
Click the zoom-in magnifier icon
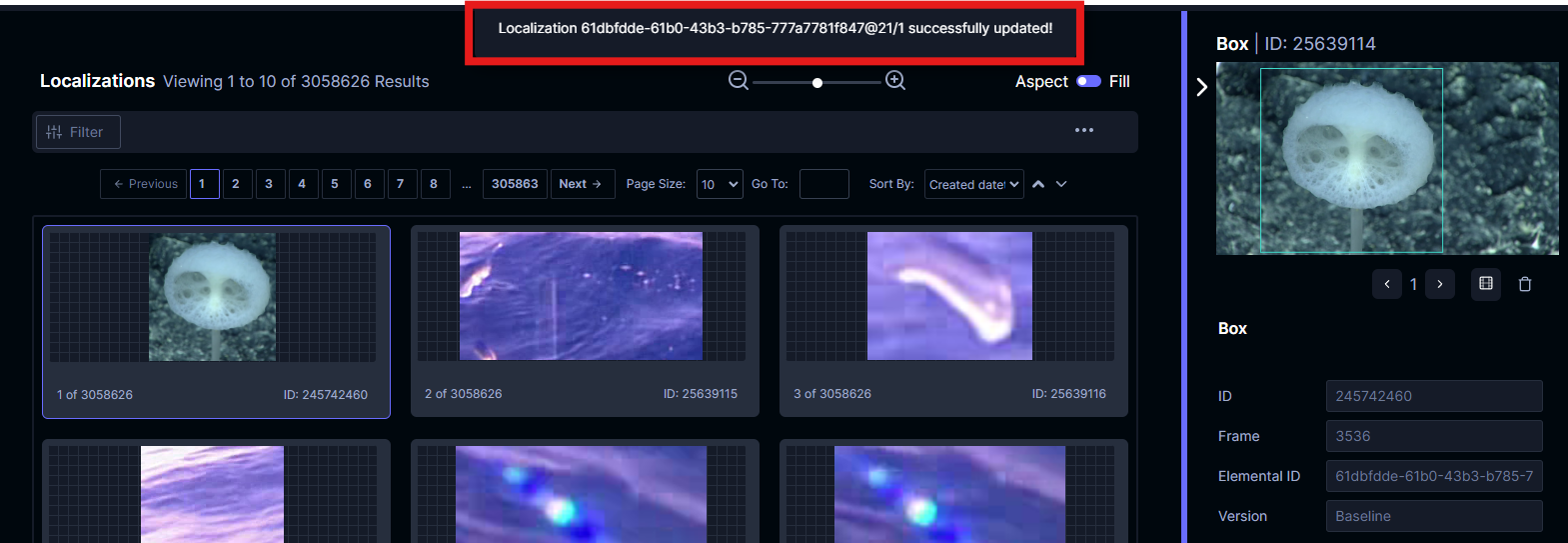point(895,81)
